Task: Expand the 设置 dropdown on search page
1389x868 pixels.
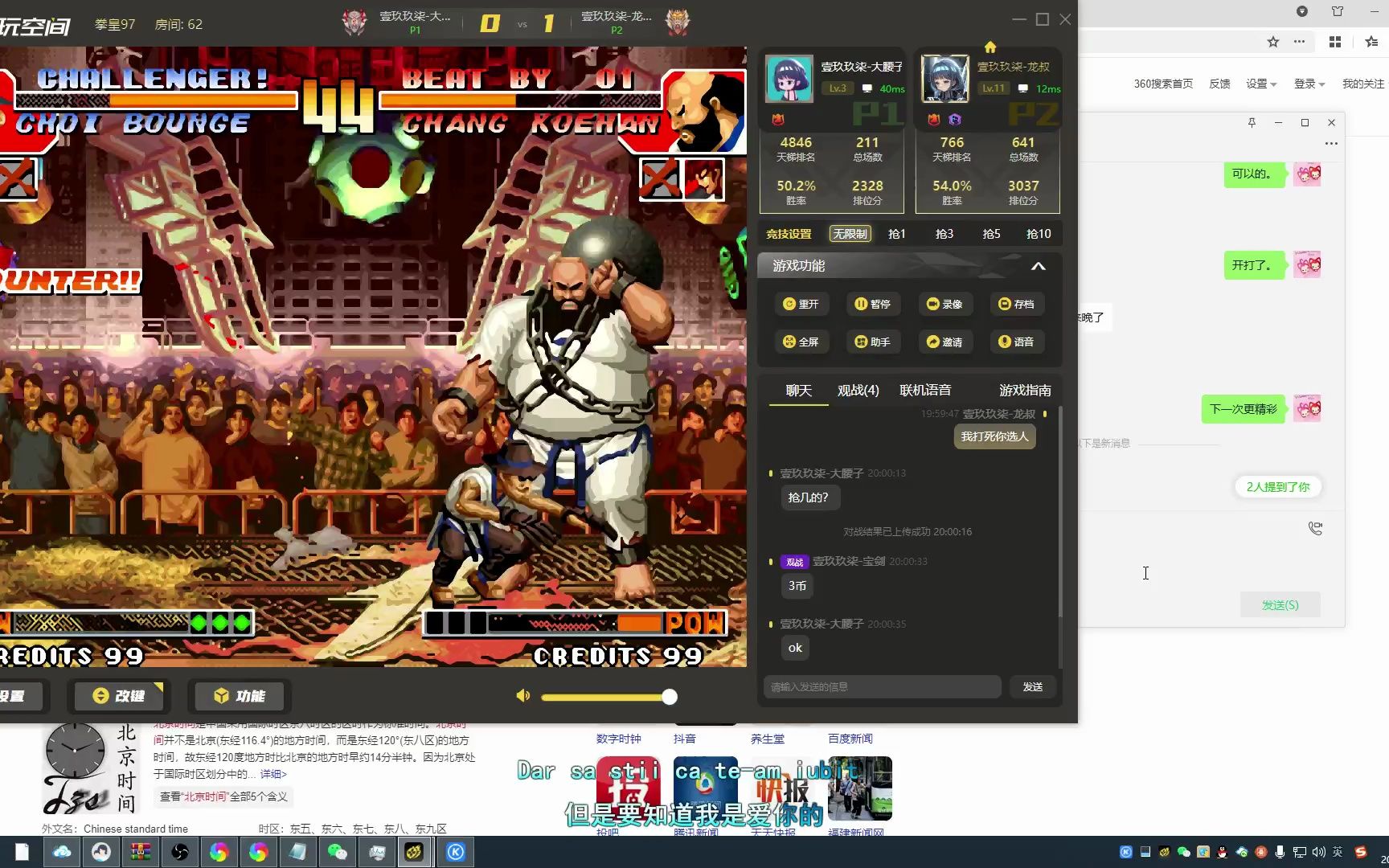Action: pyautogui.click(x=1260, y=84)
